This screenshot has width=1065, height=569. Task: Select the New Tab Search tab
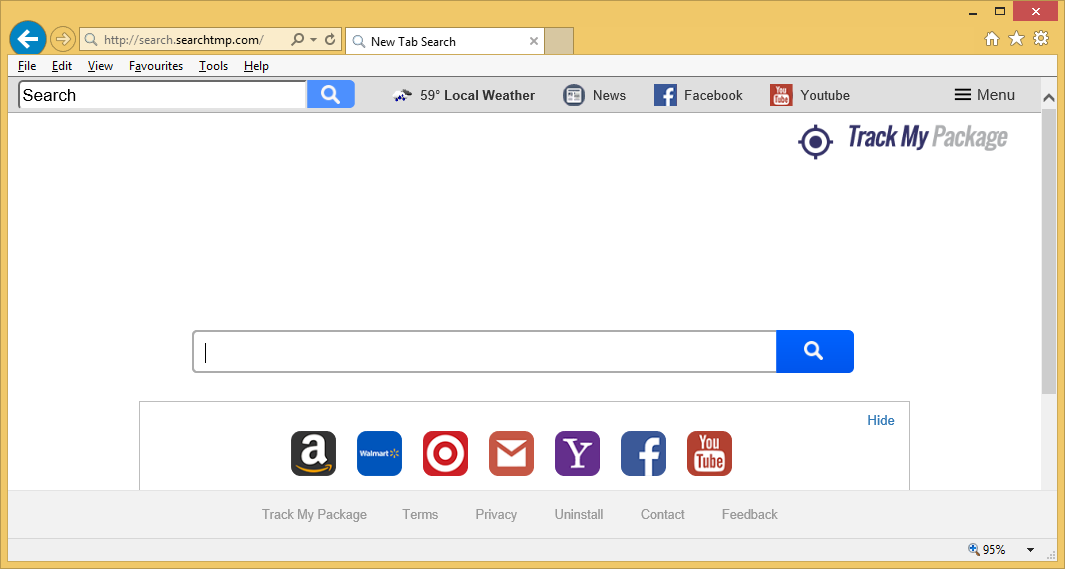pos(445,41)
